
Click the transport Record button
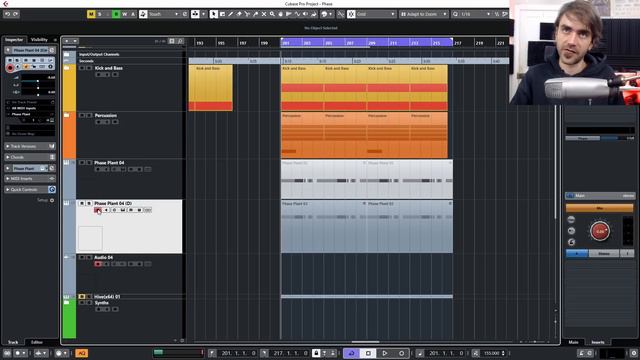coord(401,353)
